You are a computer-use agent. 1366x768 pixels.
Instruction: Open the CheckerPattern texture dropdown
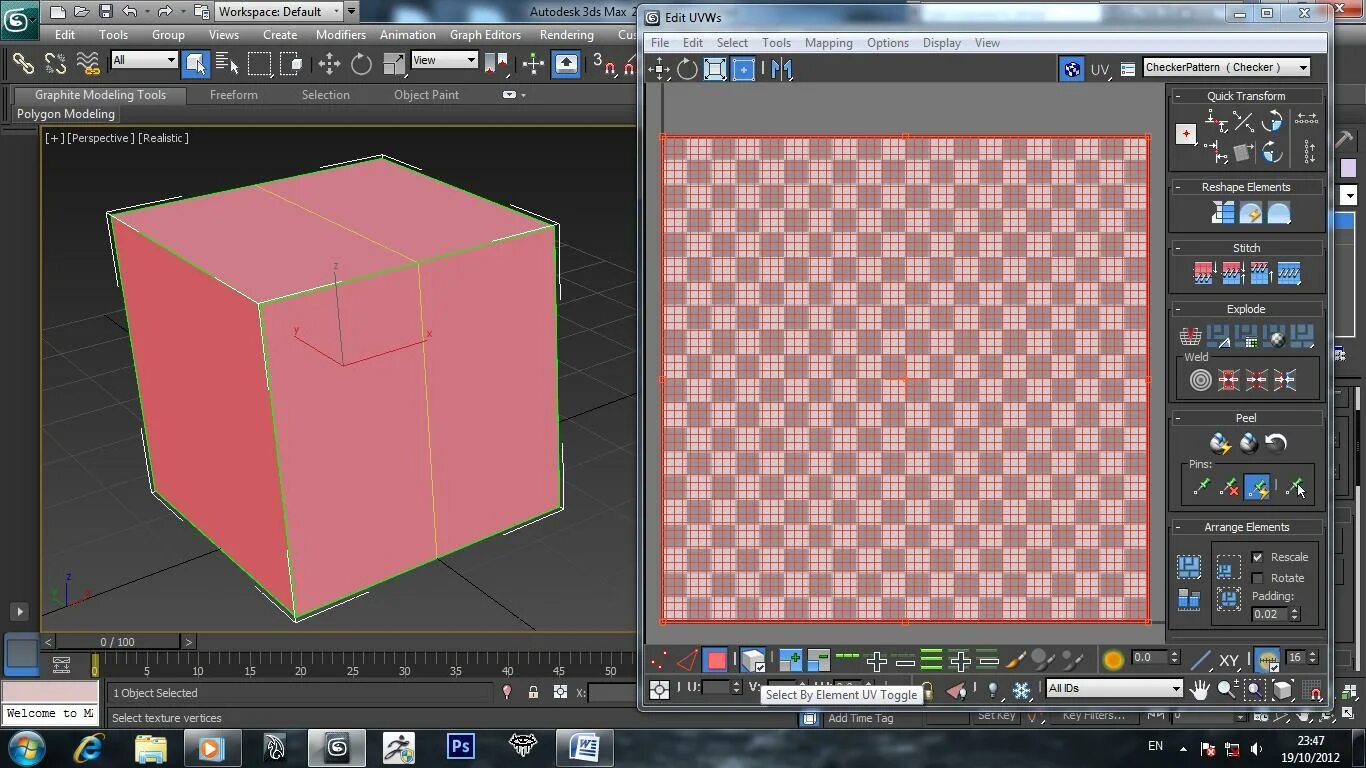click(1226, 68)
